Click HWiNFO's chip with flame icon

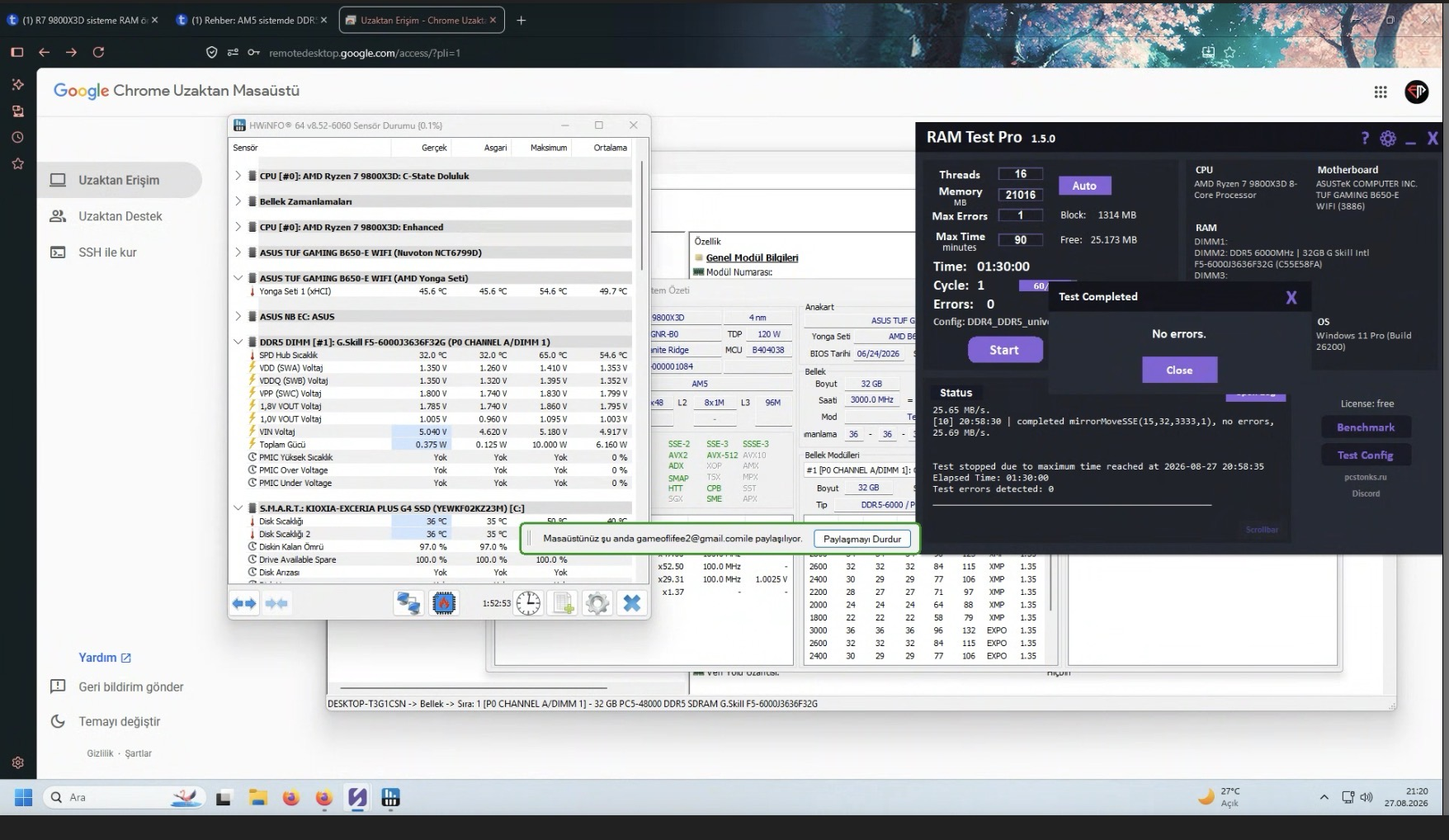[444, 603]
